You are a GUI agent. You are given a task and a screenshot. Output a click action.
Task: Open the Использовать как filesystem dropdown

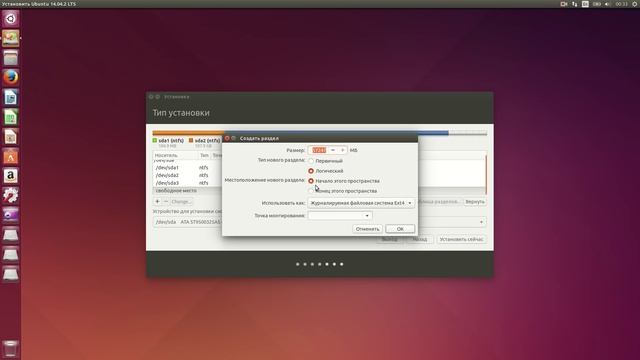pyautogui.click(x=361, y=203)
